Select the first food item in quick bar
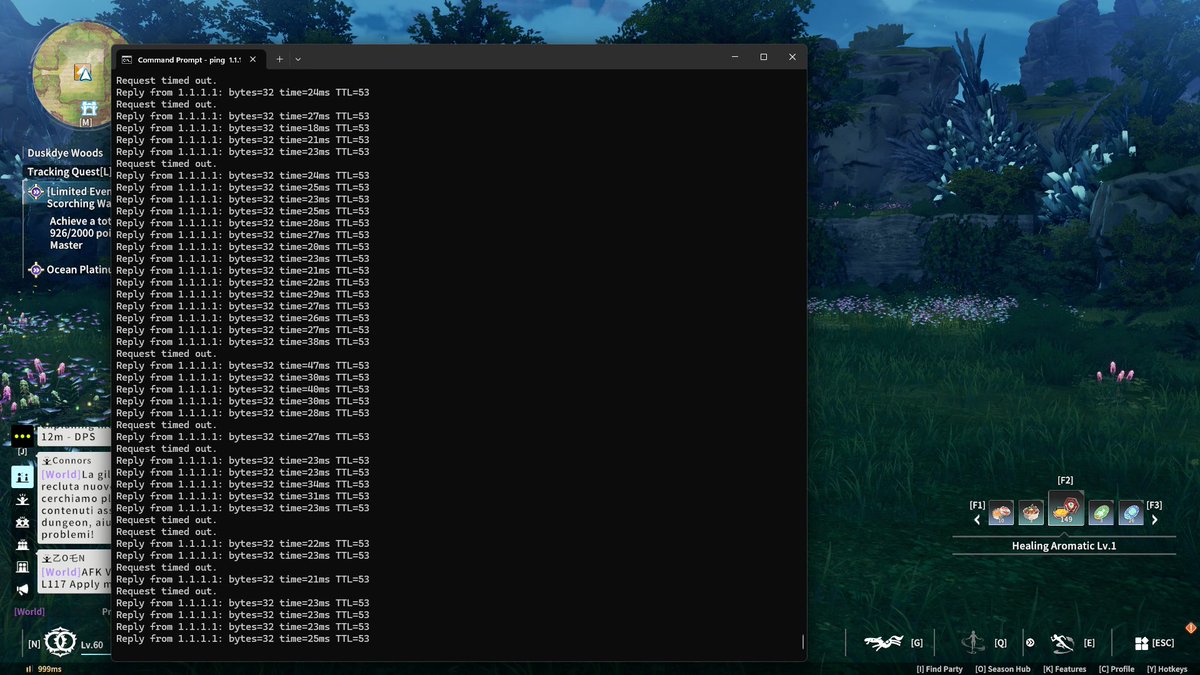The image size is (1200, 675). point(1001,513)
